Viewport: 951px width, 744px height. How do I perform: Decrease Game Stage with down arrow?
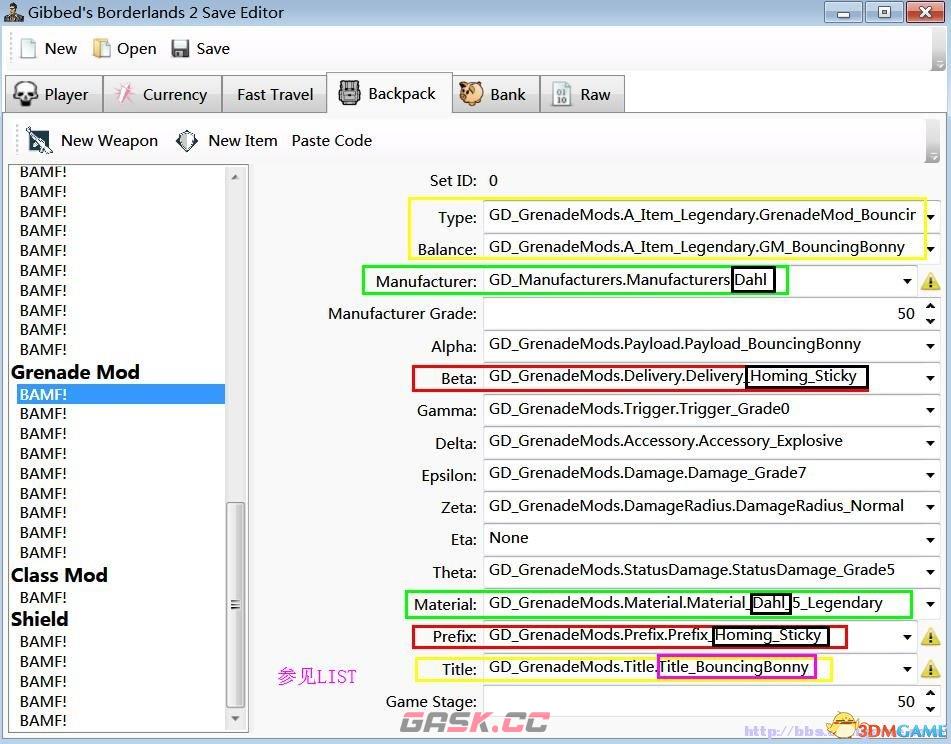tap(930, 708)
